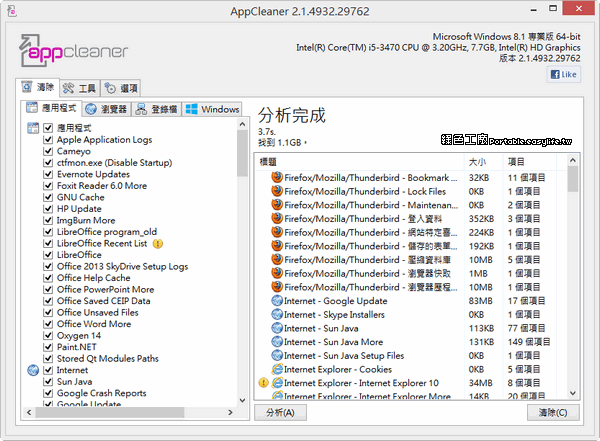Click results list scroll down arrow
Image resolution: width=600 pixels, height=441 pixels.
point(573,393)
